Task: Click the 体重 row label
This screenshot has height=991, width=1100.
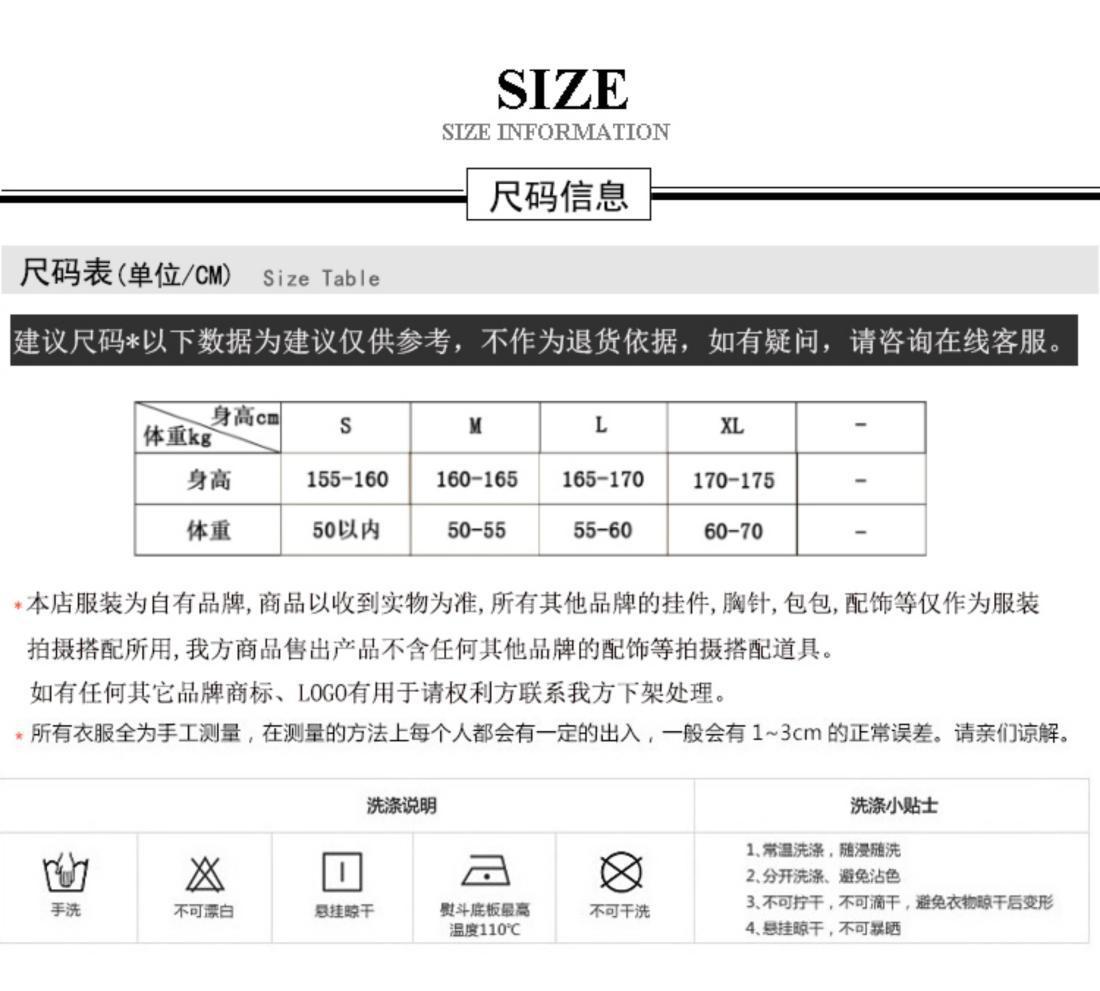Action: point(208,530)
